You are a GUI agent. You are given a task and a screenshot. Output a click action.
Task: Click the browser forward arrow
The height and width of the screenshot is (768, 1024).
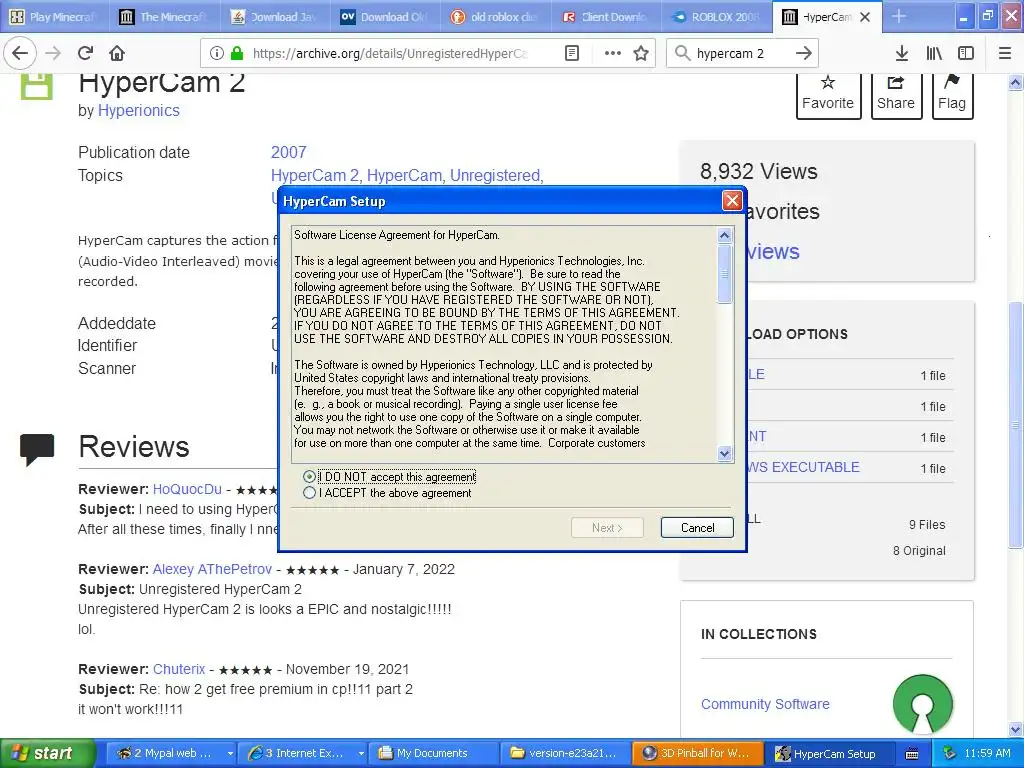53,53
